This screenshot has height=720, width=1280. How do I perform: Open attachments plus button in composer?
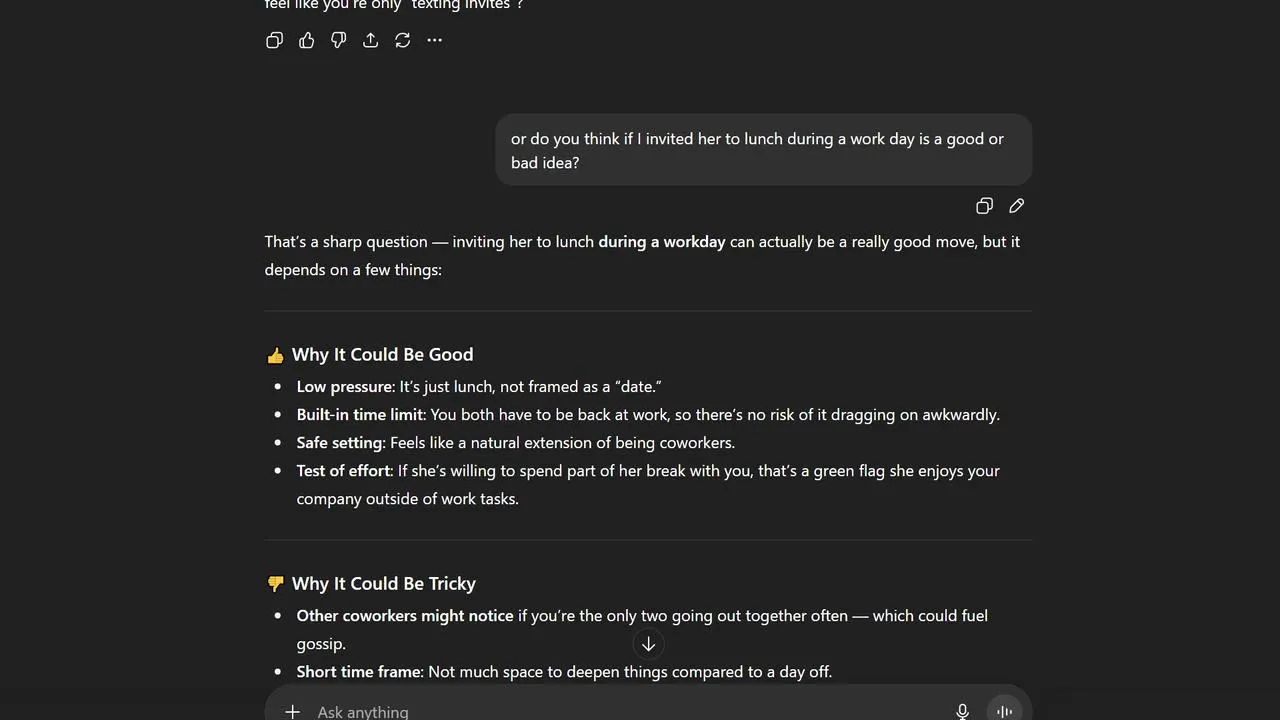click(292, 711)
